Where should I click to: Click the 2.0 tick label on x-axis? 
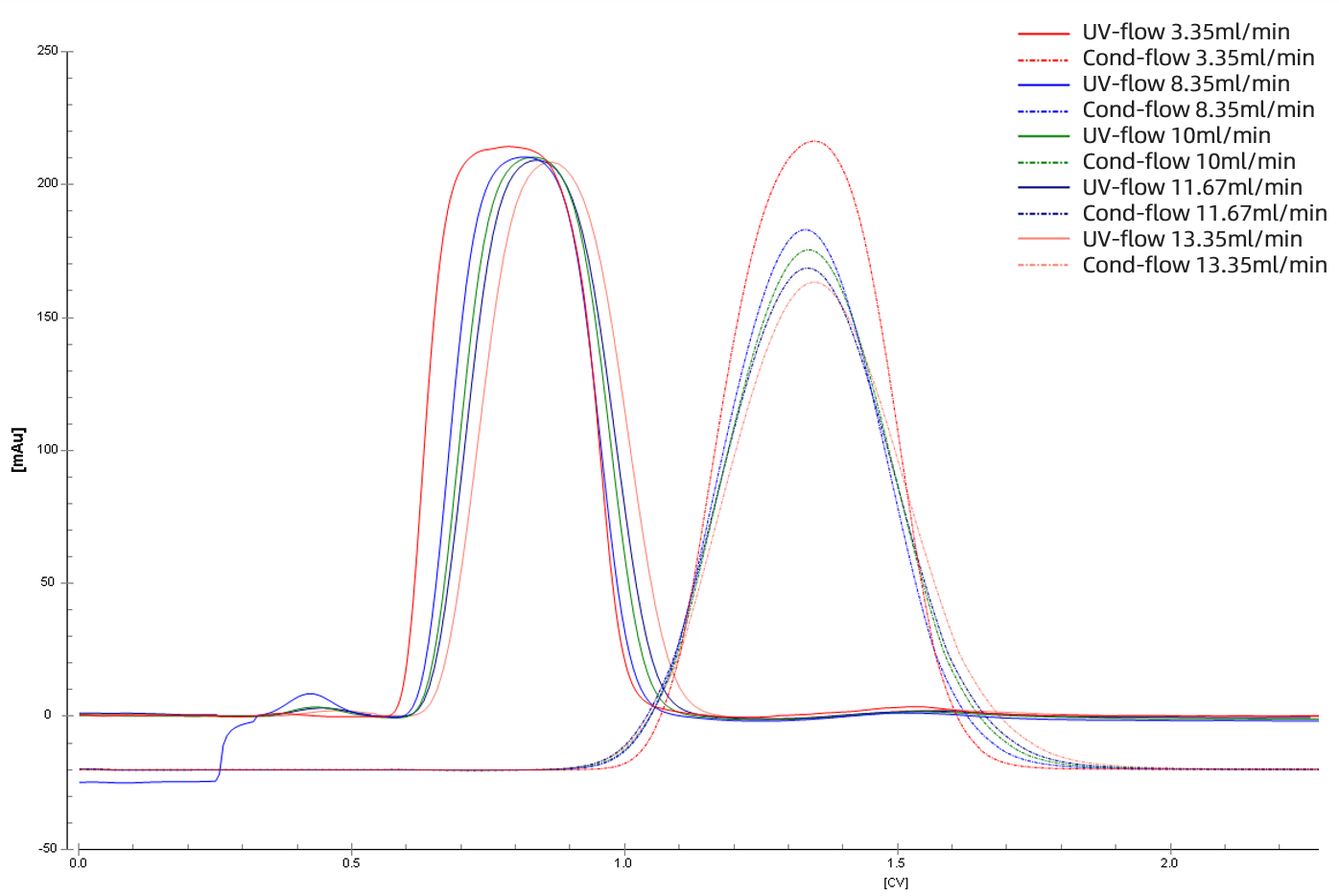point(1169,863)
